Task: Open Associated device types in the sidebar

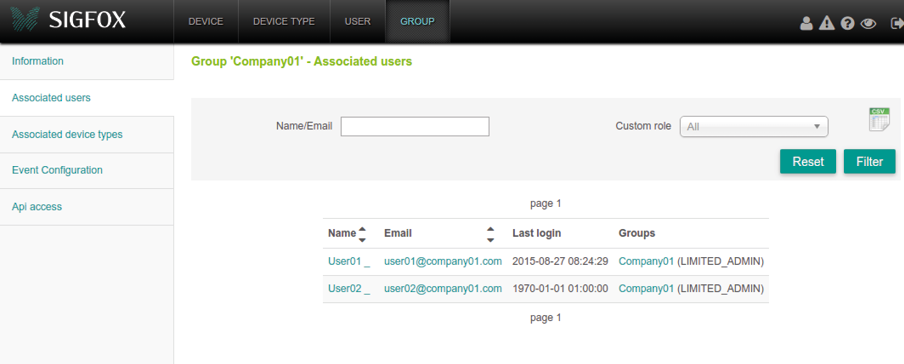Action: [x=86, y=134]
